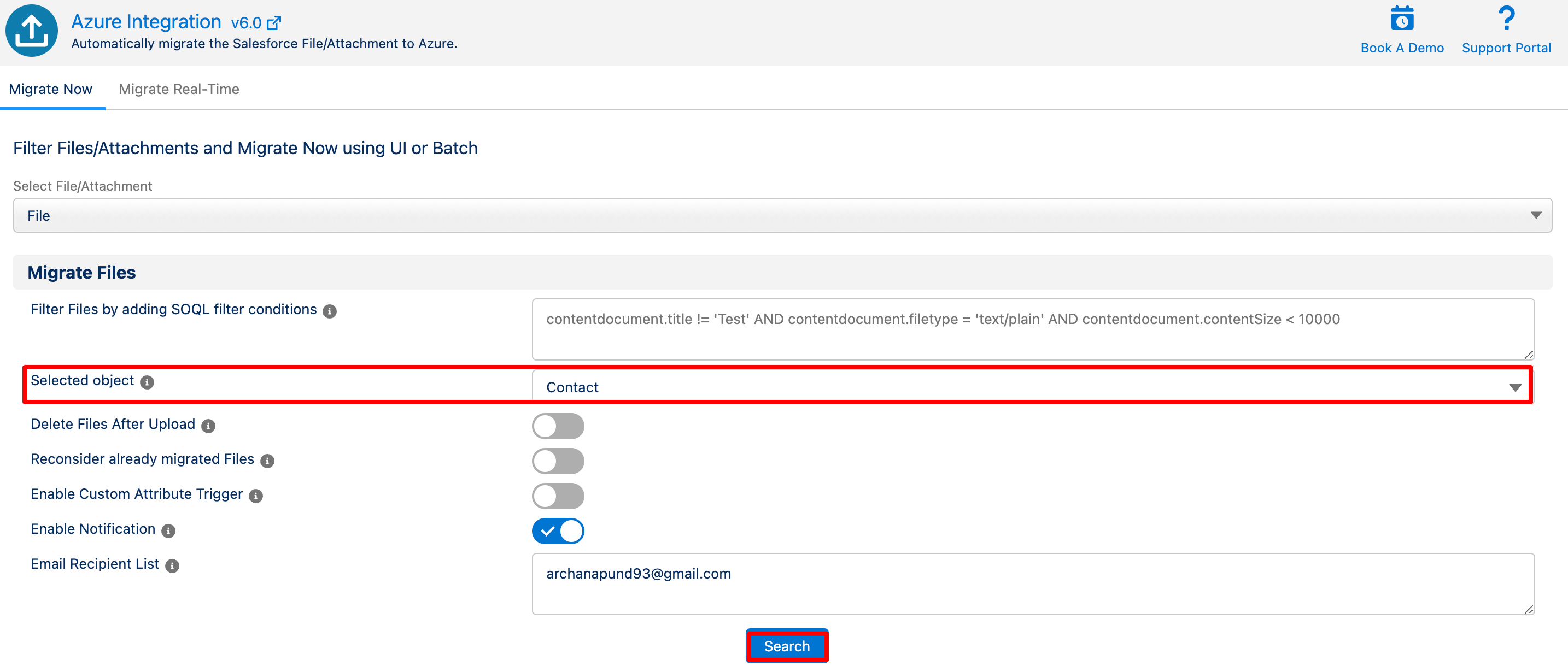Image resolution: width=1568 pixels, height=672 pixels.
Task: Open the Select File/Attachment dropdown
Action: click(782, 215)
